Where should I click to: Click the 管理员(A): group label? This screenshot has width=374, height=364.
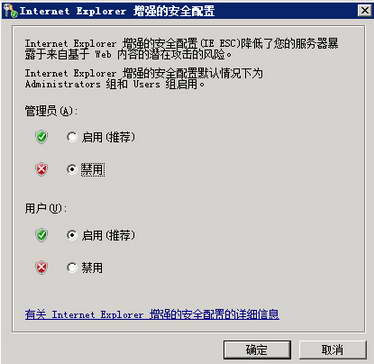tap(51, 111)
